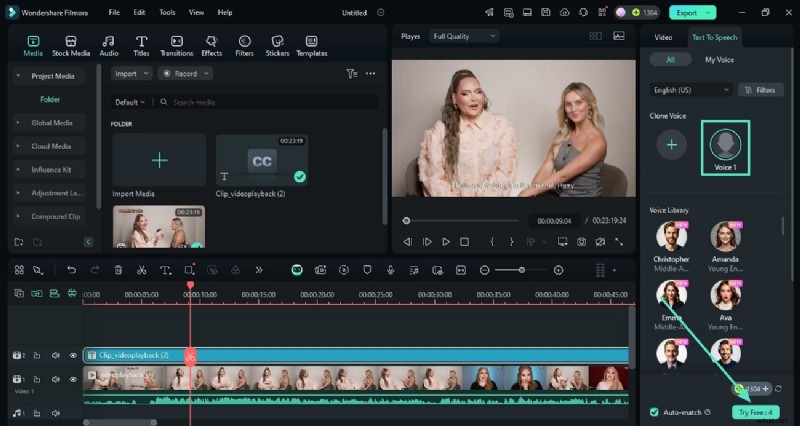Open the Stickers library

click(277, 46)
